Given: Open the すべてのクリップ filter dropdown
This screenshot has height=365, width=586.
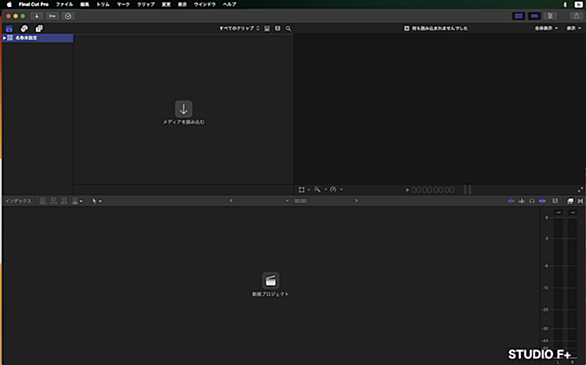Looking at the screenshot, I should [239, 28].
